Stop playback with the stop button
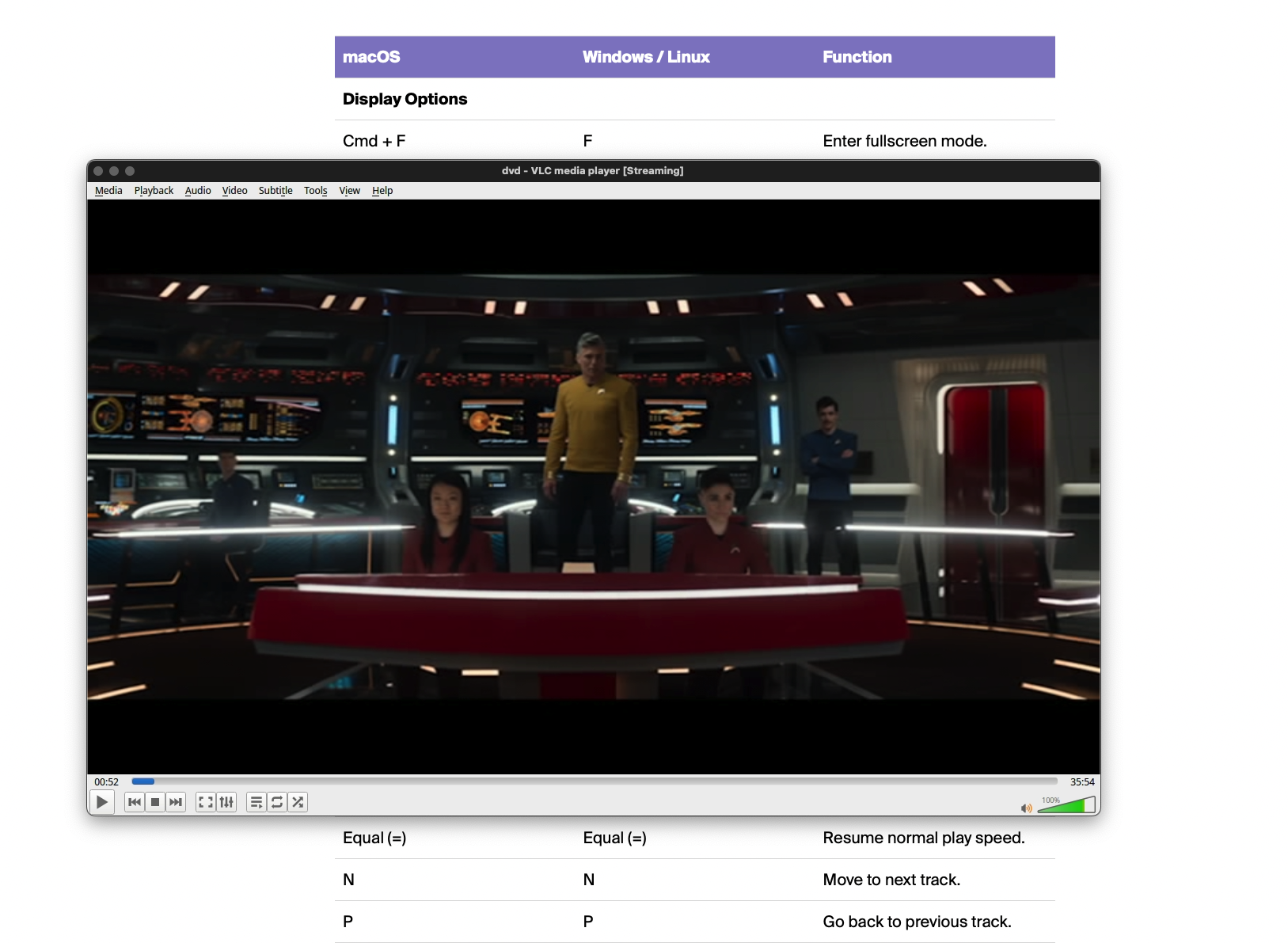Viewport: 1288px width, 943px height. click(155, 802)
